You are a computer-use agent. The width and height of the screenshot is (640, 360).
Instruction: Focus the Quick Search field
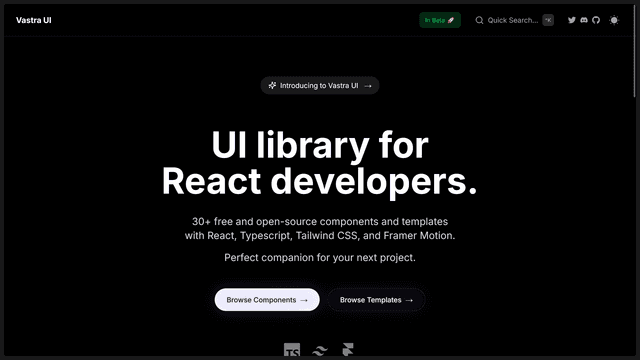[514, 20]
